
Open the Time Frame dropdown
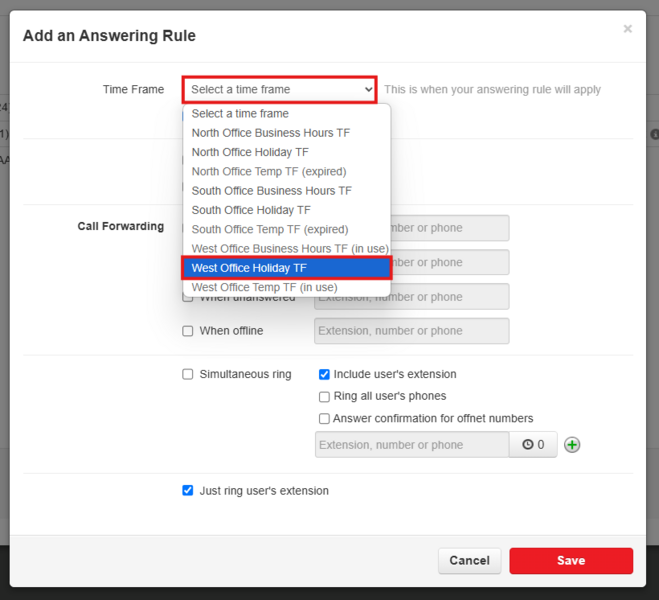pos(280,89)
